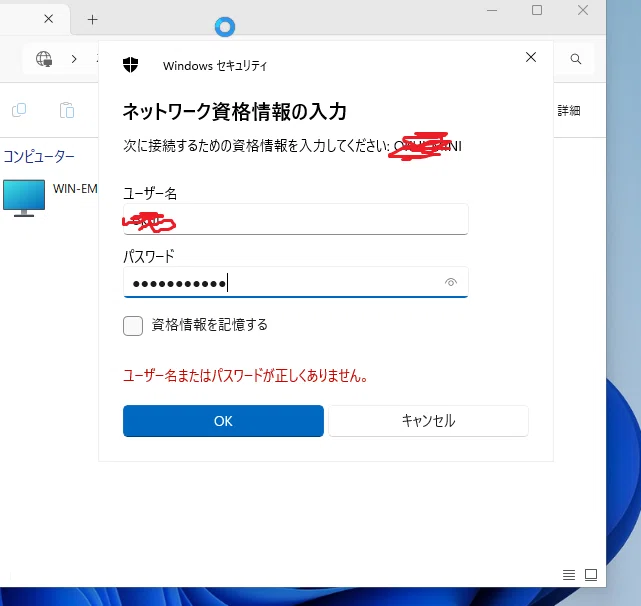This screenshot has height=606, width=641.
Task: Click the Windows Security shield icon
Action: (130, 65)
